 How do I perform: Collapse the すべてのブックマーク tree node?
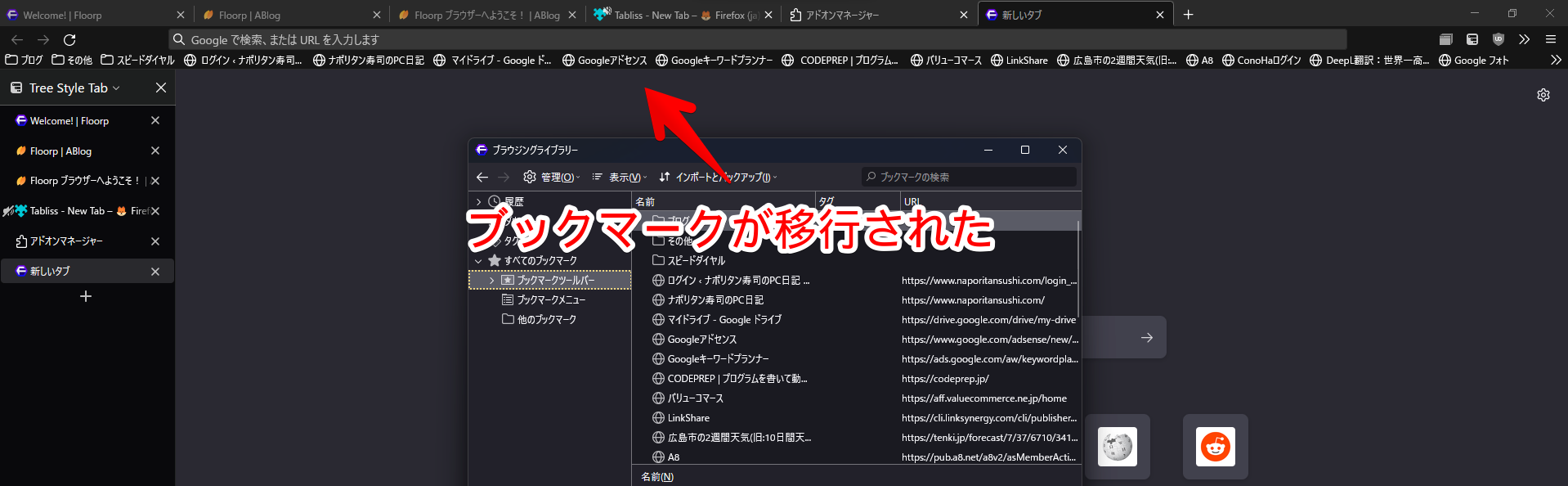click(x=478, y=261)
